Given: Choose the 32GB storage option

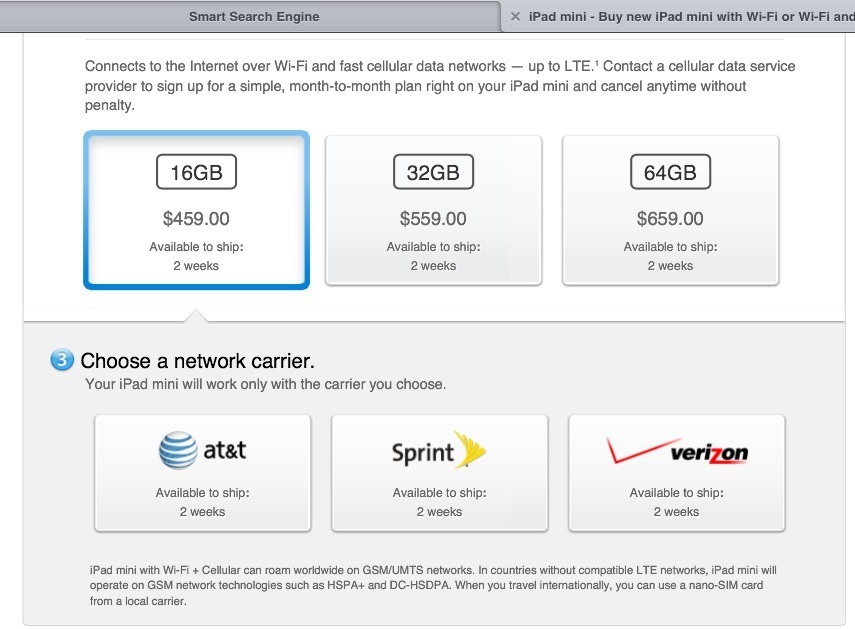Looking at the screenshot, I should 433,210.
